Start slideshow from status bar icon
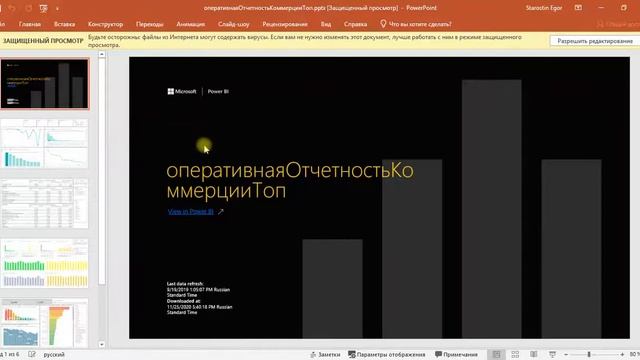The width and height of the screenshot is (640, 360). point(552,354)
